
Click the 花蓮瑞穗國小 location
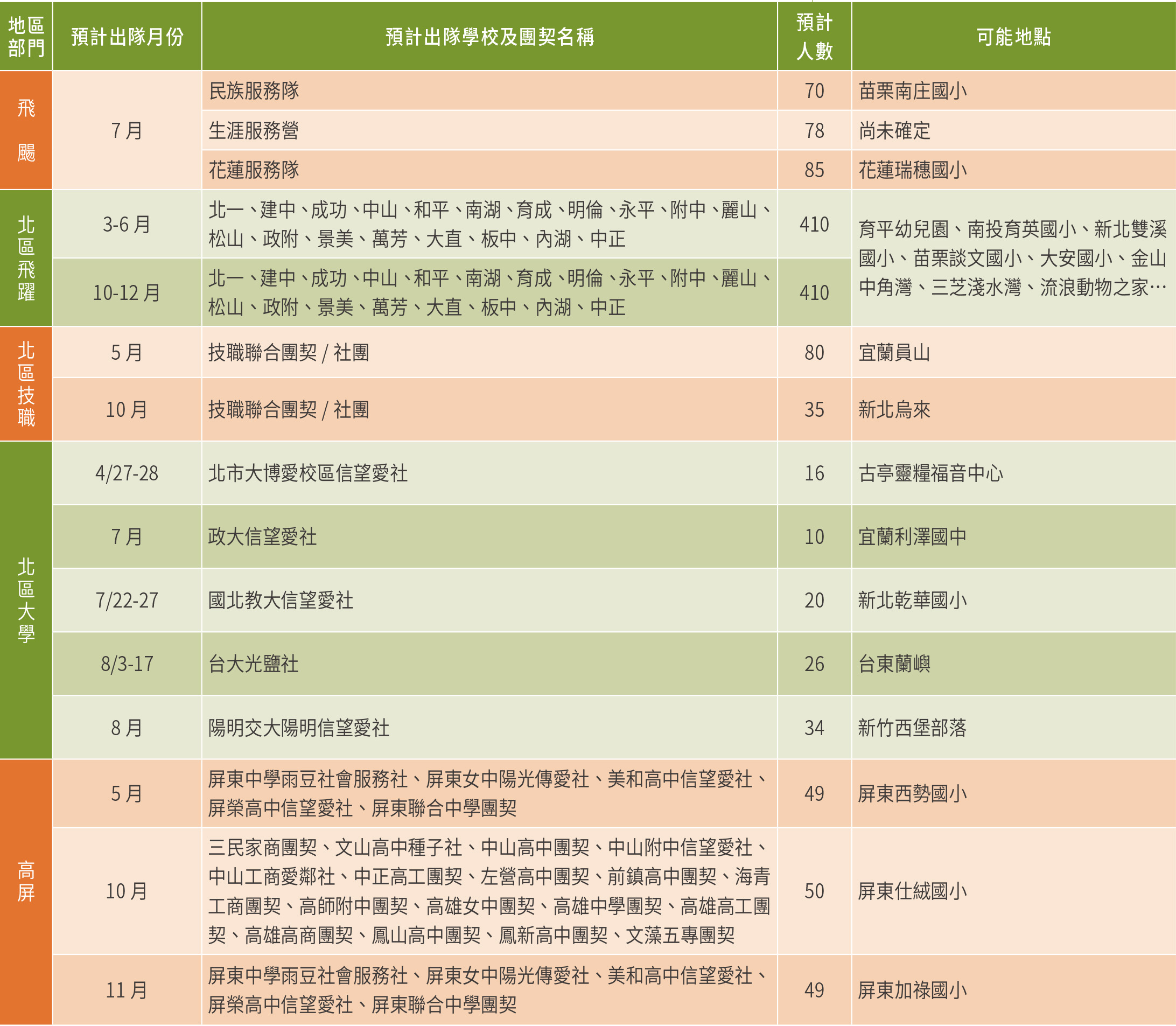point(1013,170)
